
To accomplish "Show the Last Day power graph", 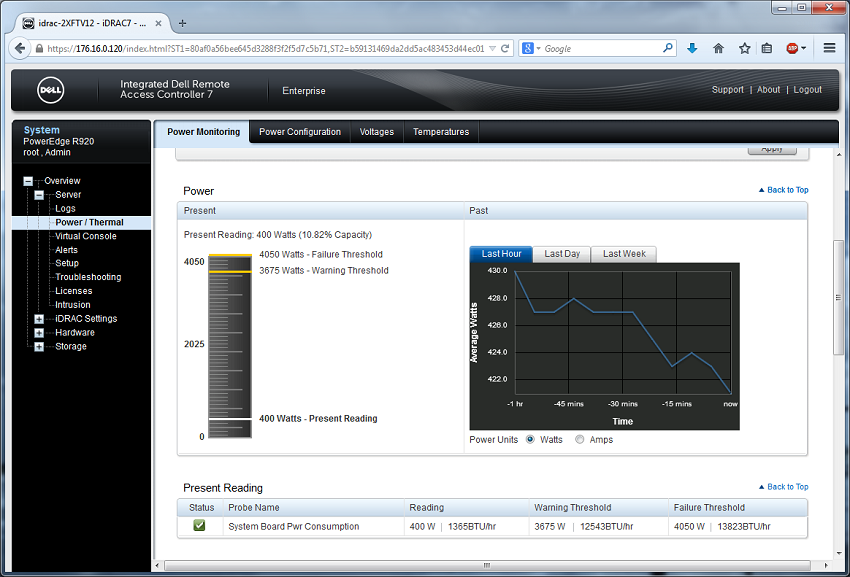I will click(x=562, y=254).
